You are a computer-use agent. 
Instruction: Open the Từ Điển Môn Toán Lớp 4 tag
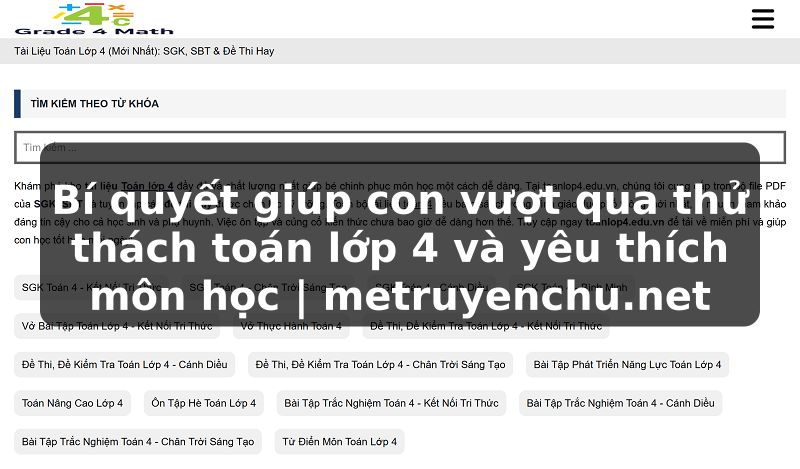pyautogui.click(x=339, y=441)
